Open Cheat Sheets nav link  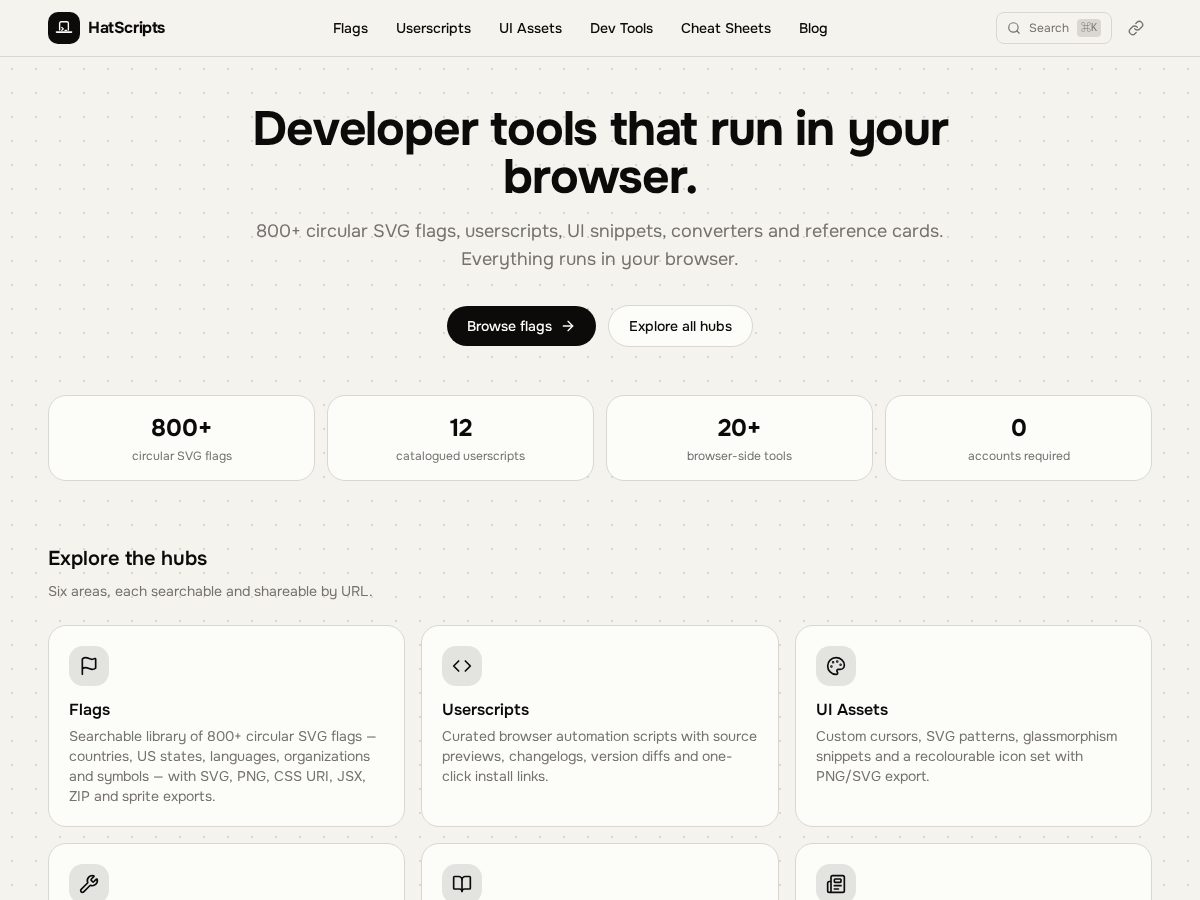point(726,28)
